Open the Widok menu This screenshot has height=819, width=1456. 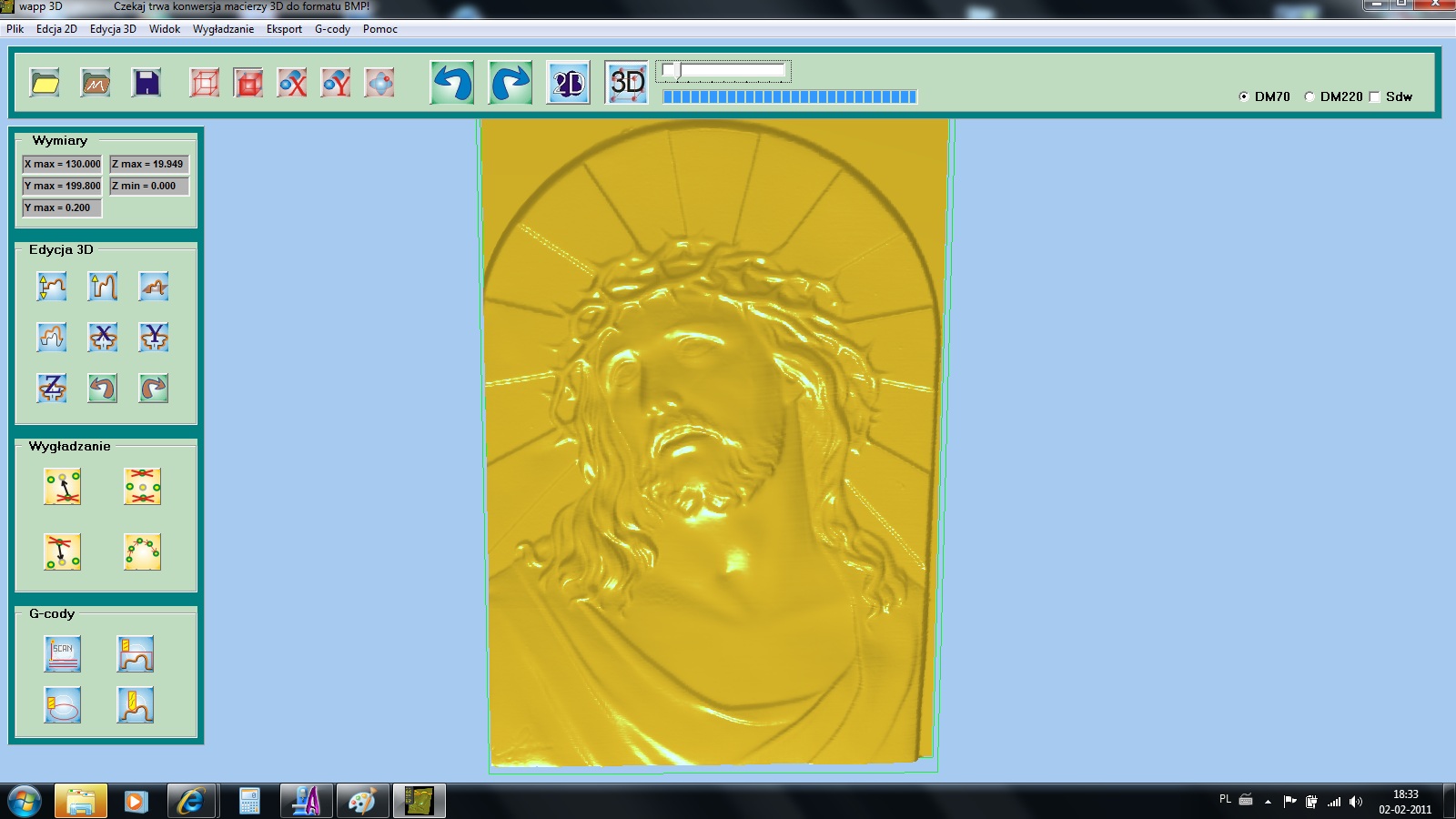click(x=165, y=29)
